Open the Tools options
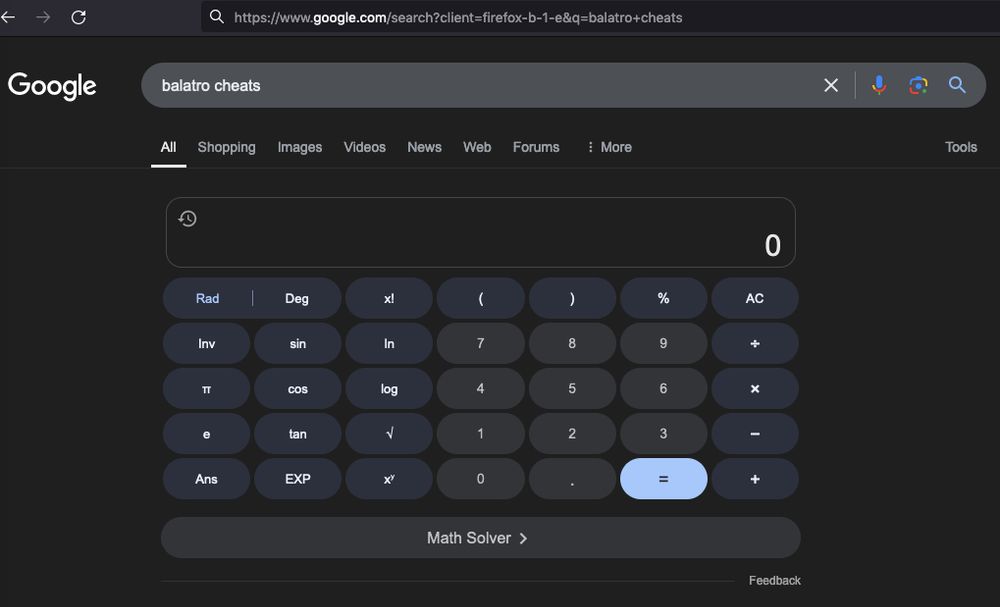 [x=960, y=147]
